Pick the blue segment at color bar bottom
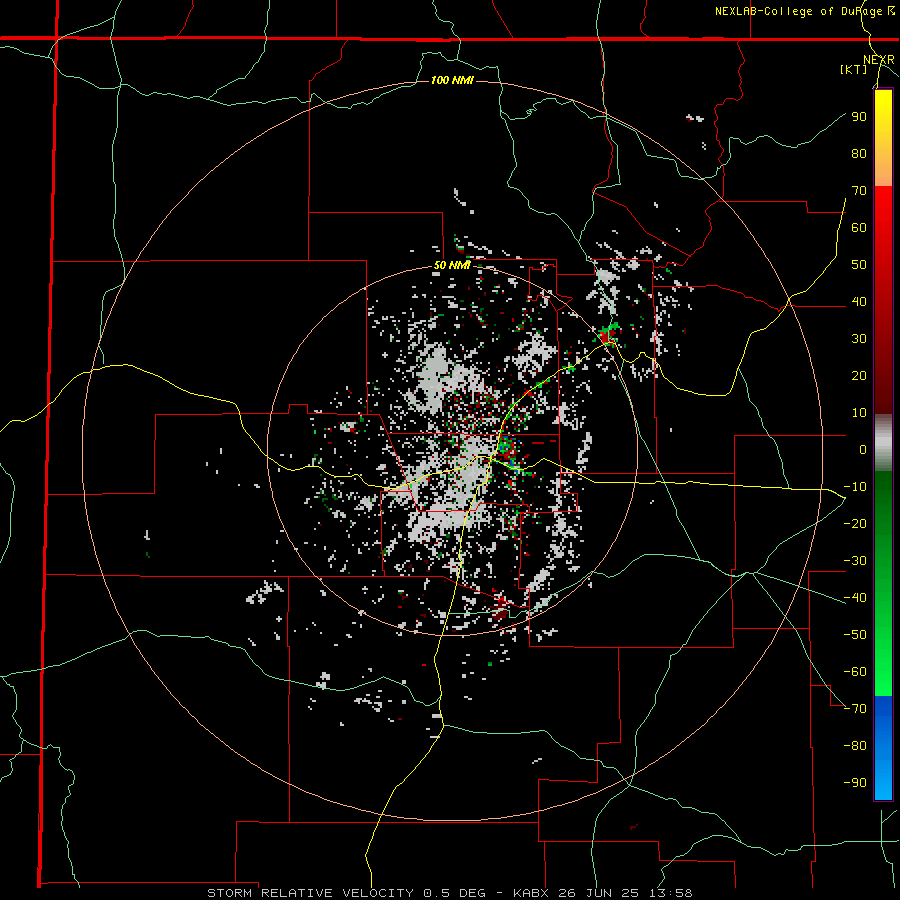This screenshot has height=900, width=900. (x=883, y=748)
